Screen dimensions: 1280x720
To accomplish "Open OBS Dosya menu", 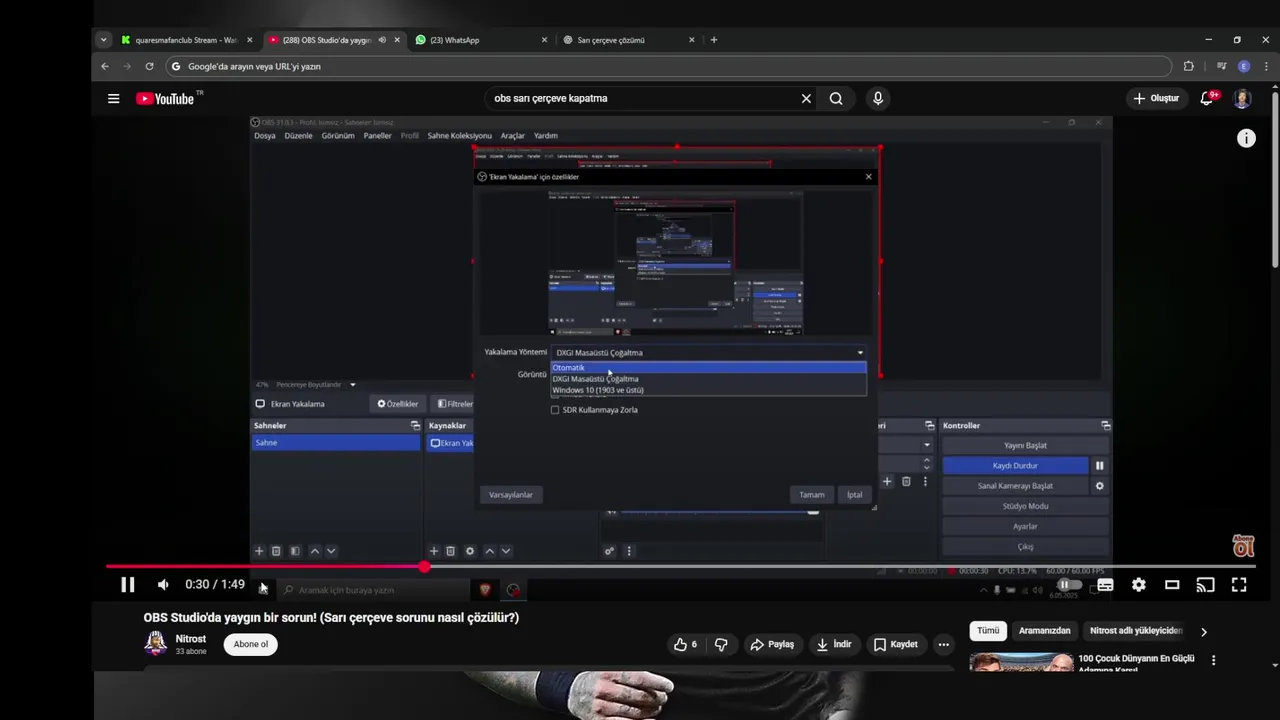I will pyautogui.click(x=265, y=136).
